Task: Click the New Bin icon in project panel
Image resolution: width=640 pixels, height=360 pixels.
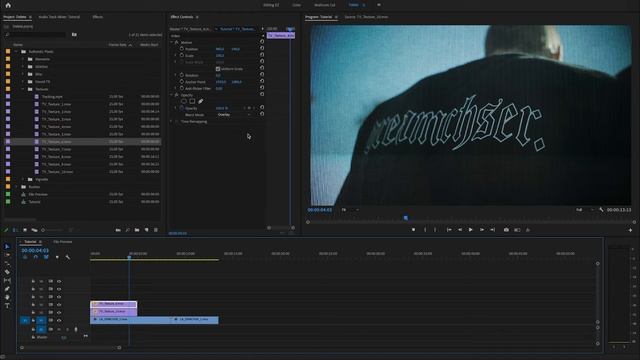Action: tap(137, 230)
